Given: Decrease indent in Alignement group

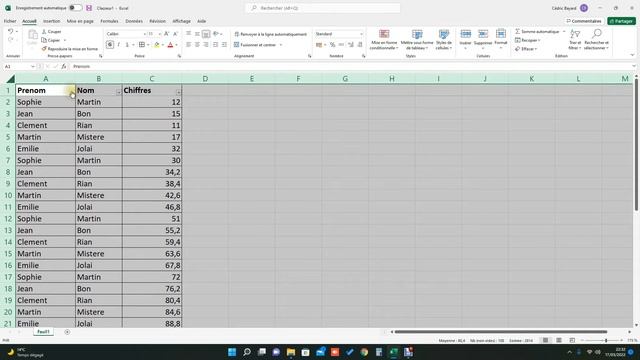Looking at the screenshot, I should click(216, 44).
